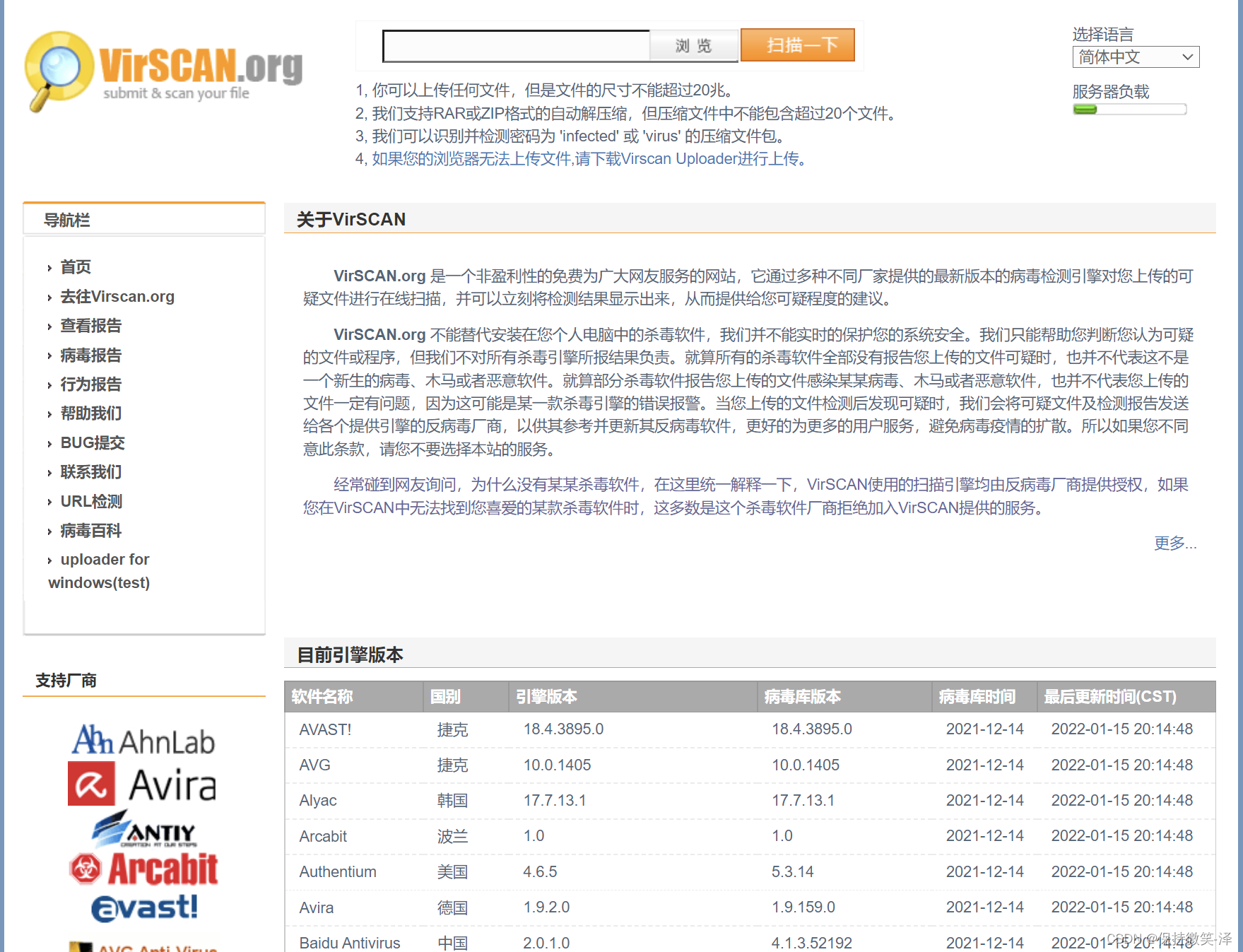This screenshot has height=952, width=1243.
Task: Open 联系我们 navigation item
Action: pos(91,472)
